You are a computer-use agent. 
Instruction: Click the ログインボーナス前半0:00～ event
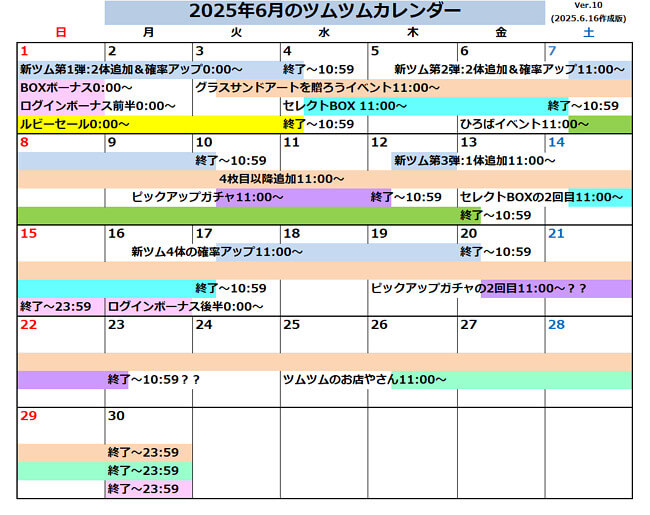[x=98, y=106]
